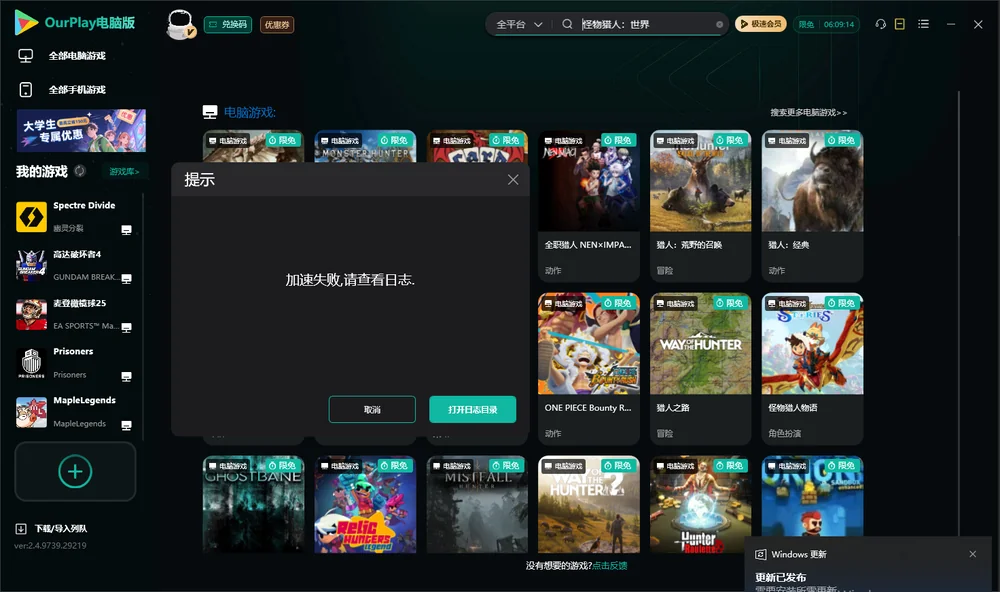Click PC icon on MapleLegends row
The width and height of the screenshot is (1000, 592).
[126, 426]
